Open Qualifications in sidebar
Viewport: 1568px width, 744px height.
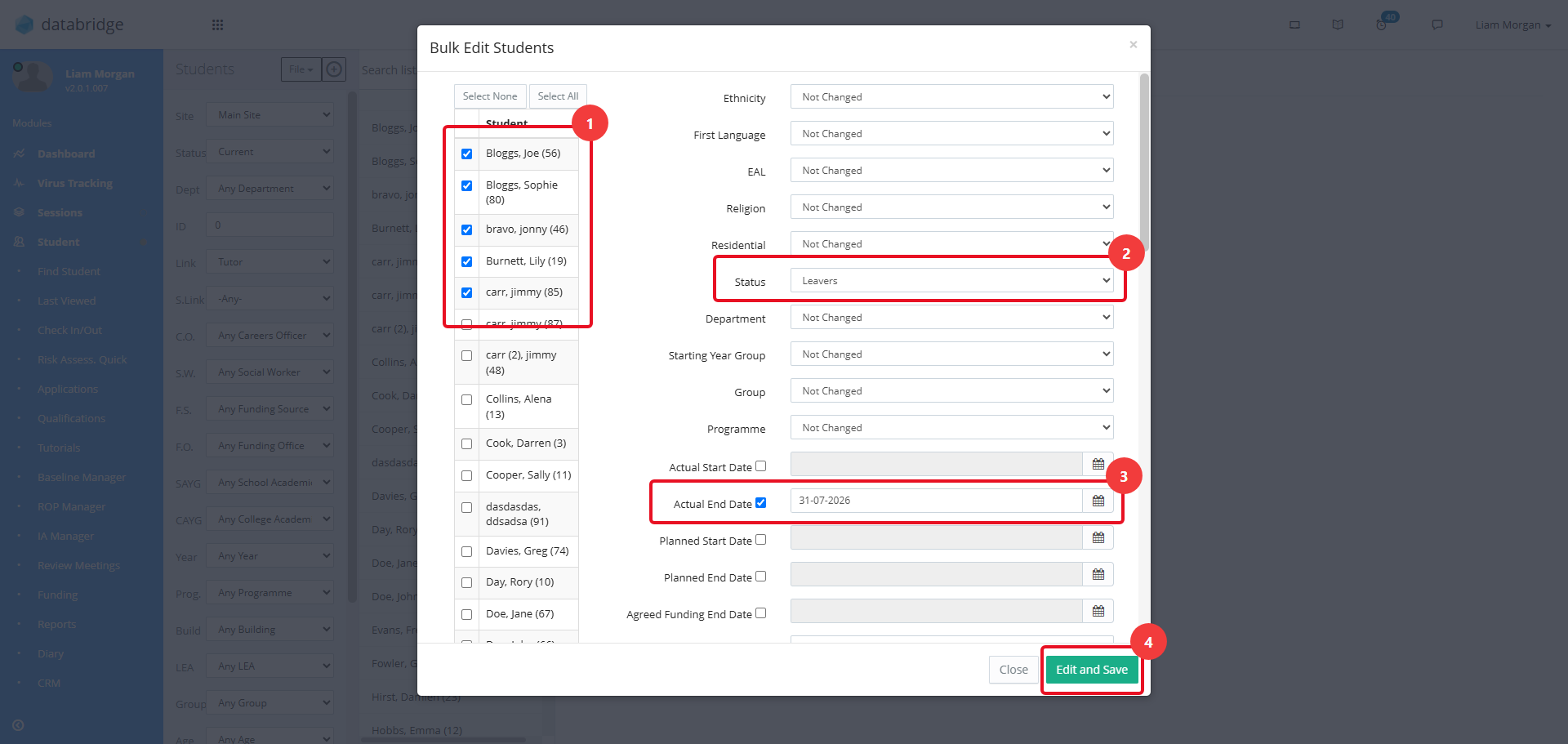[x=71, y=418]
